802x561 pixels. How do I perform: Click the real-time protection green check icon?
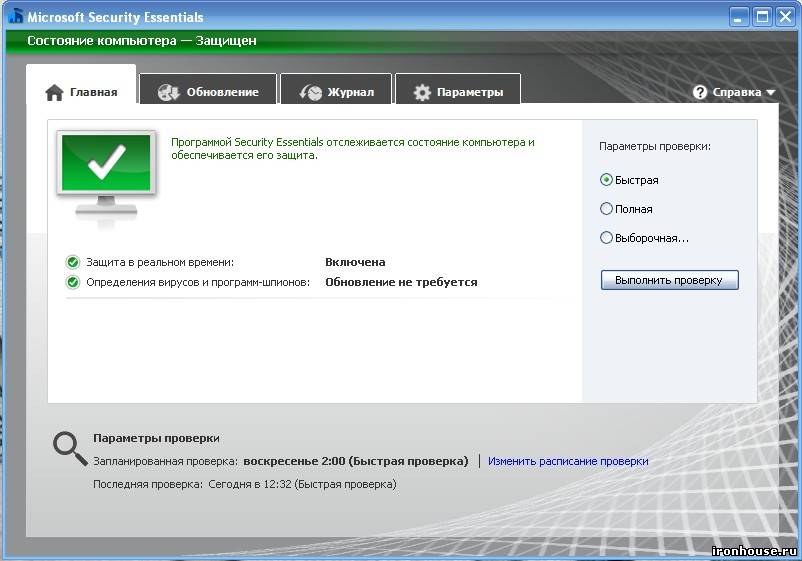(73, 262)
